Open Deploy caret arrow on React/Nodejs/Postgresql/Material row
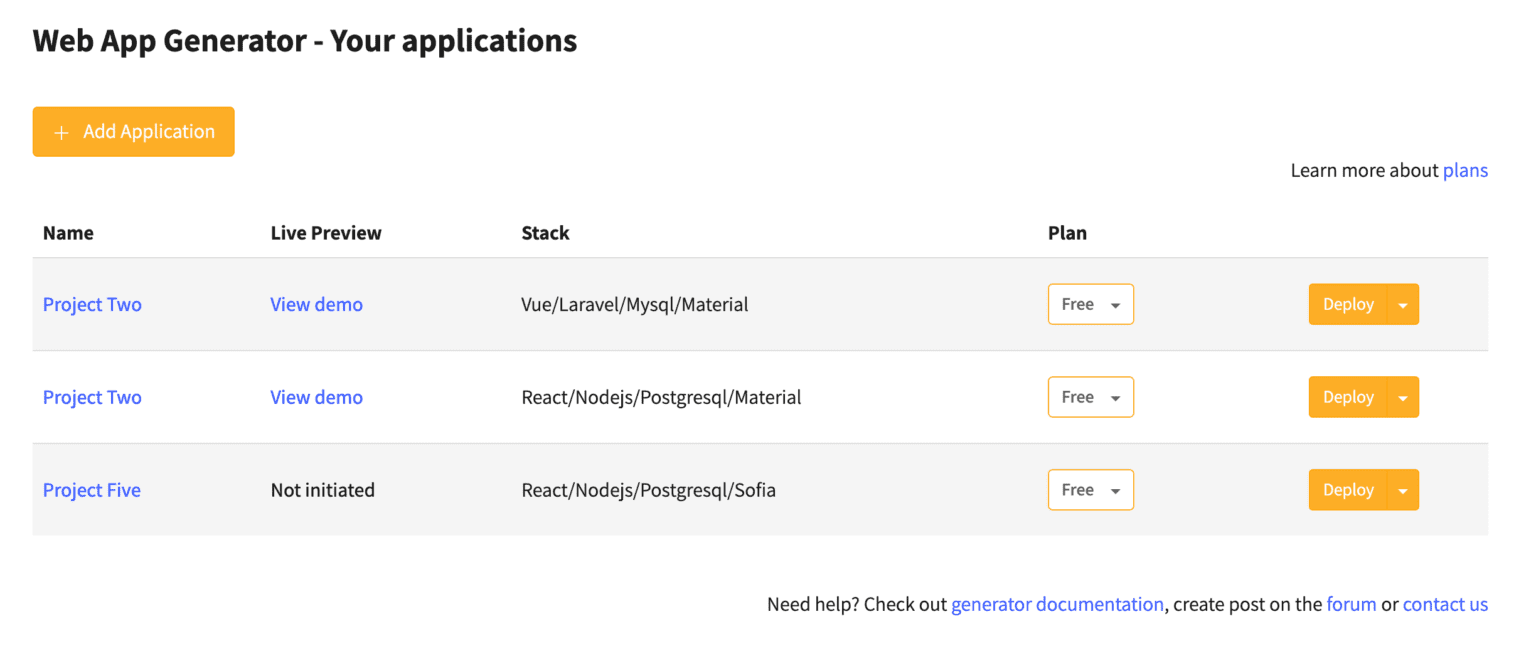The height and width of the screenshot is (656, 1536). pyautogui.click(x=1403, y=398)
